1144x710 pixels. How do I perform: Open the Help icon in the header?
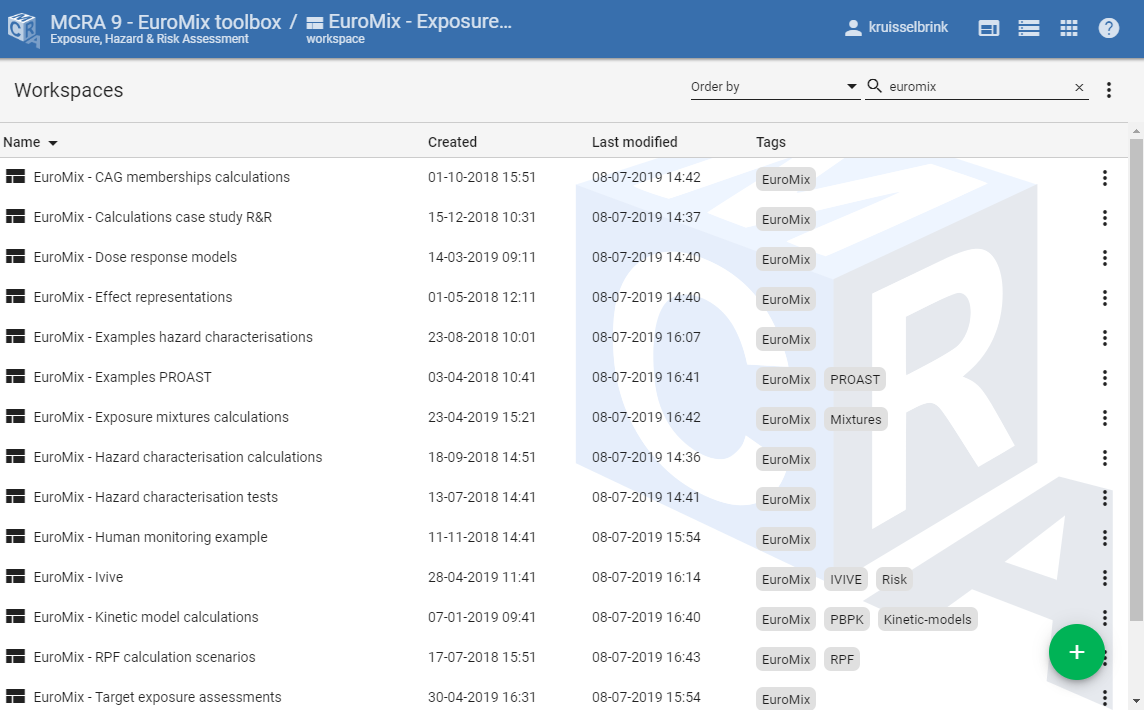(1109, 27)
